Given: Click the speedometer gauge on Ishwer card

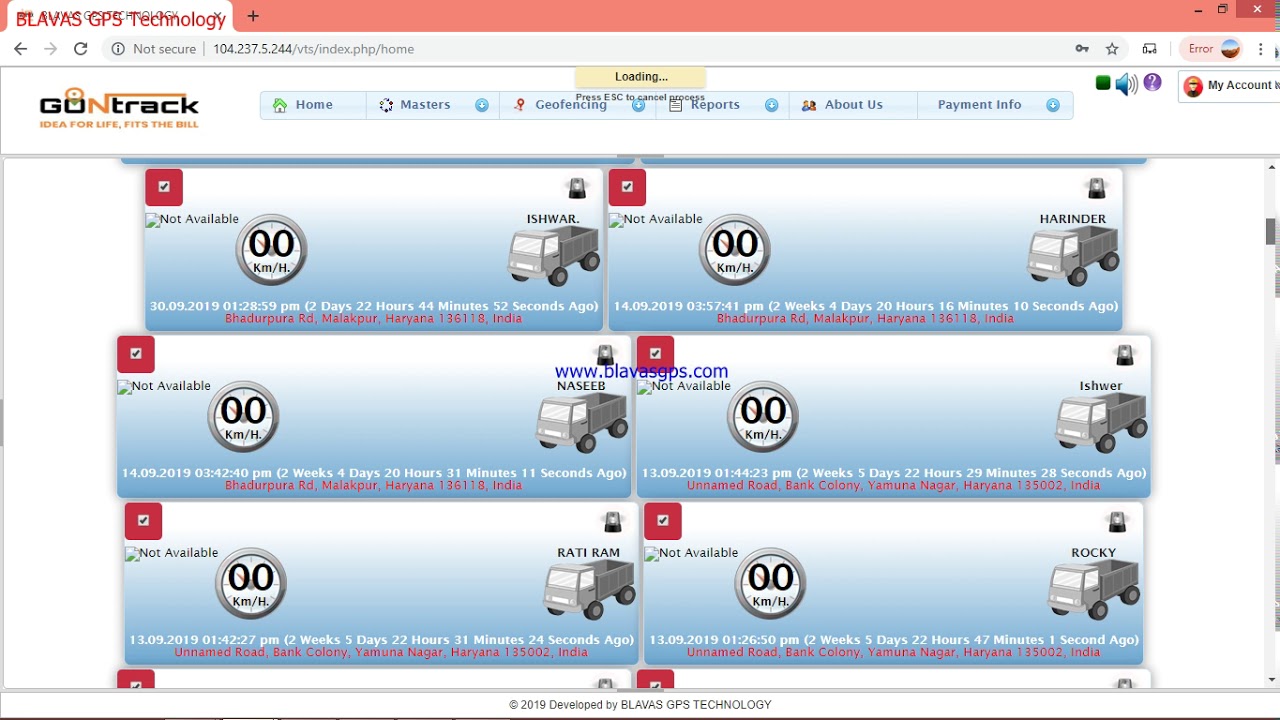Looking at the screenshot, I should coord(763,417).
